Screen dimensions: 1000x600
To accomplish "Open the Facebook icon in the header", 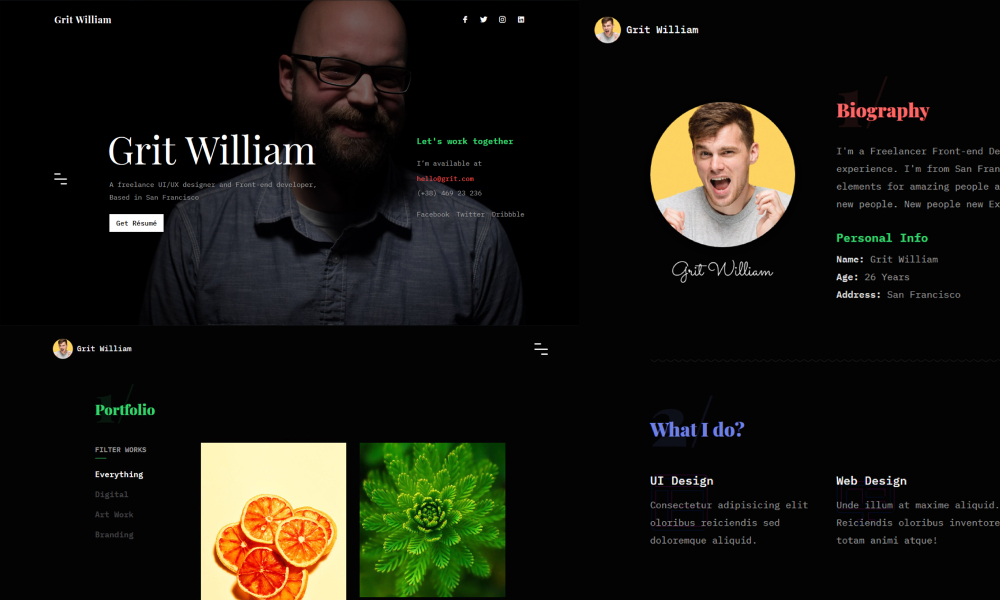I will point(465,20).
